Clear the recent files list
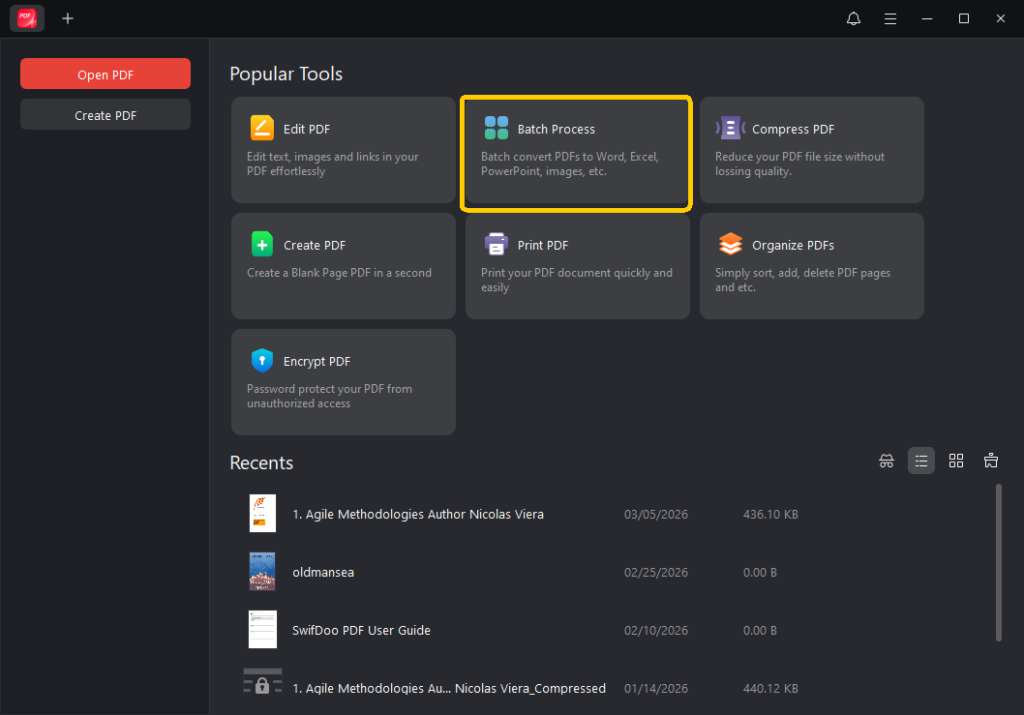This screenshot has width=1024, height=715. 991,461
